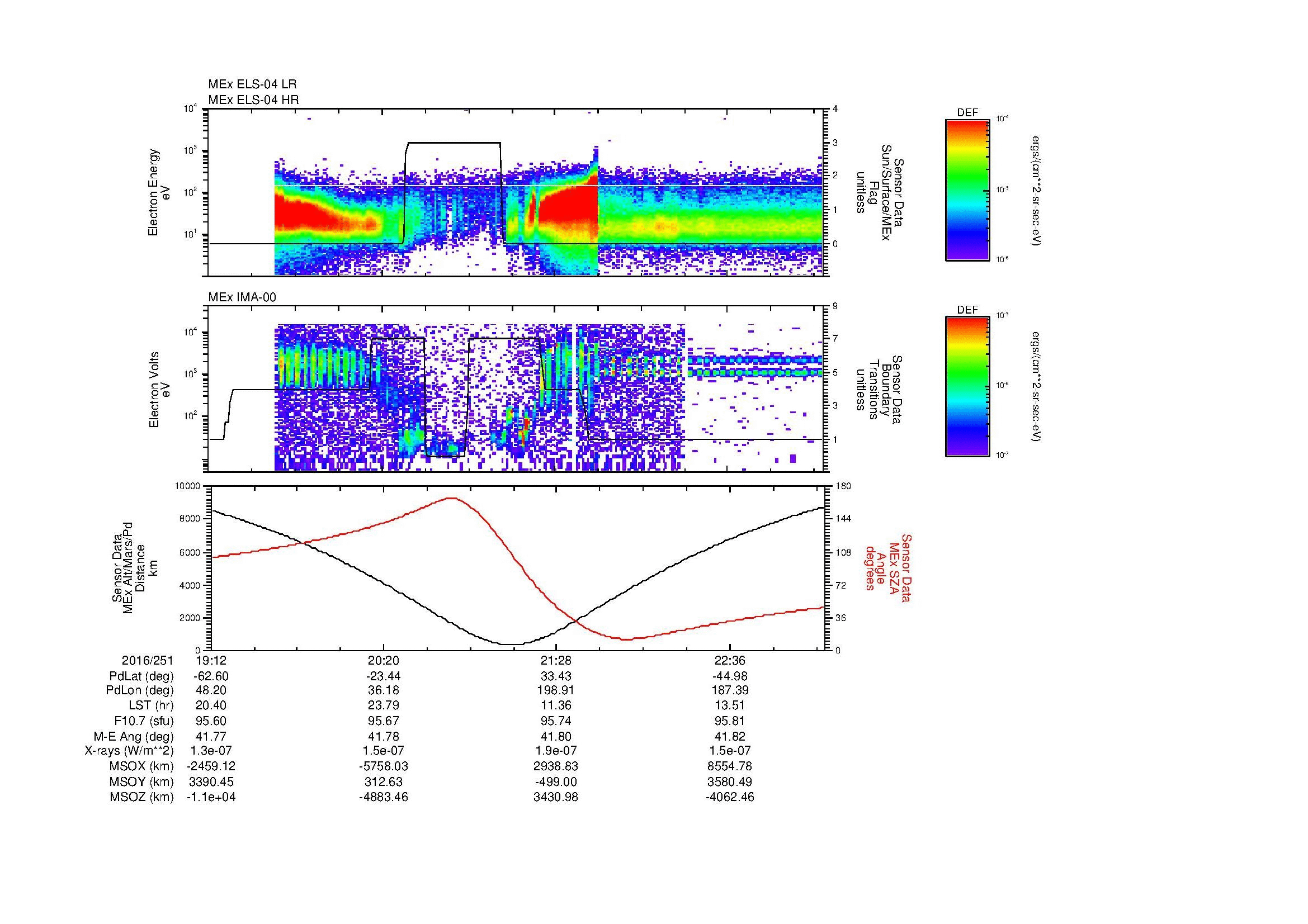
Task: Click the time tick label '20:20'
Action: point(384,660)
